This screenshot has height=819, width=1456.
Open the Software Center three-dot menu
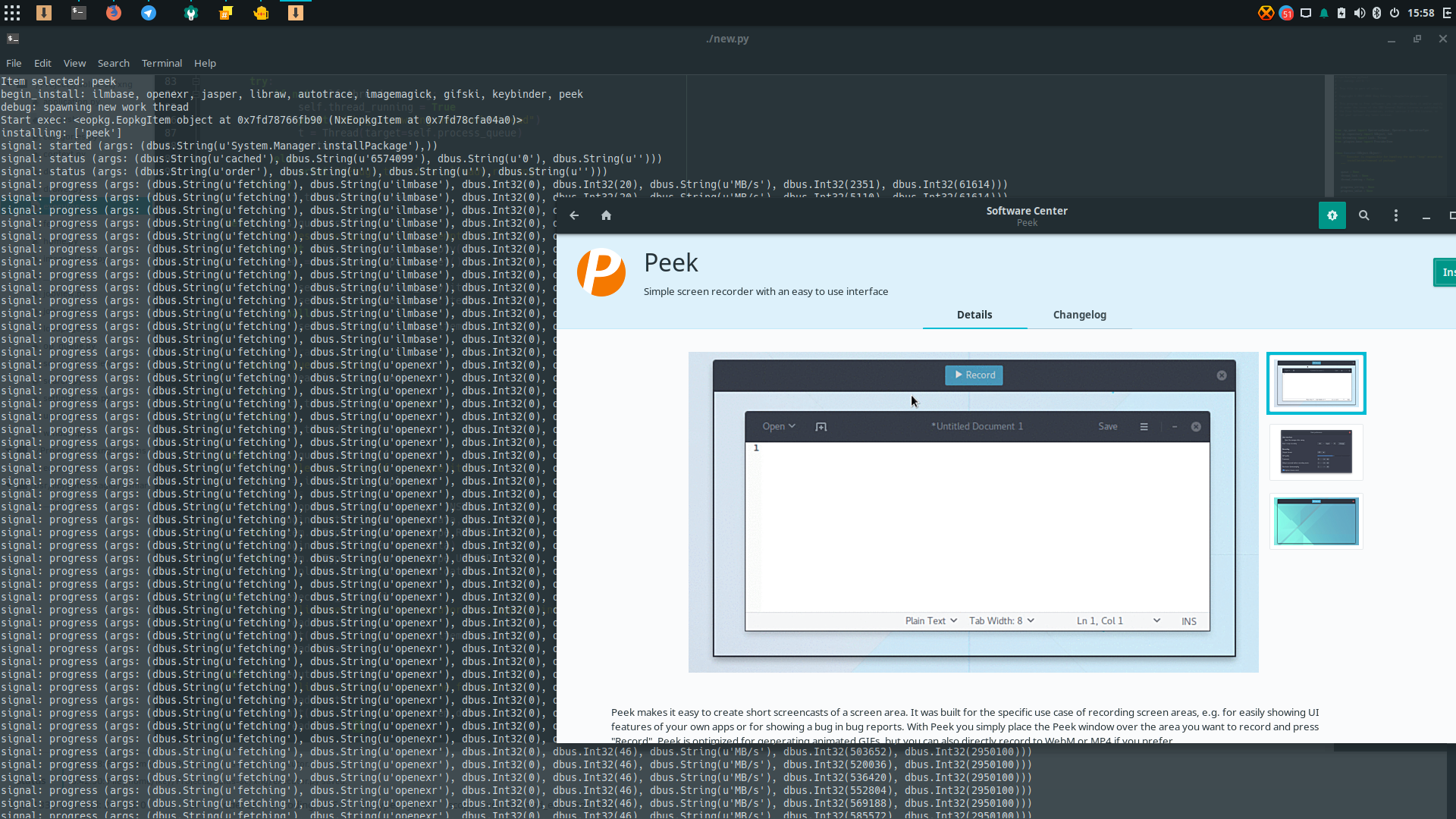point(1396,215)
